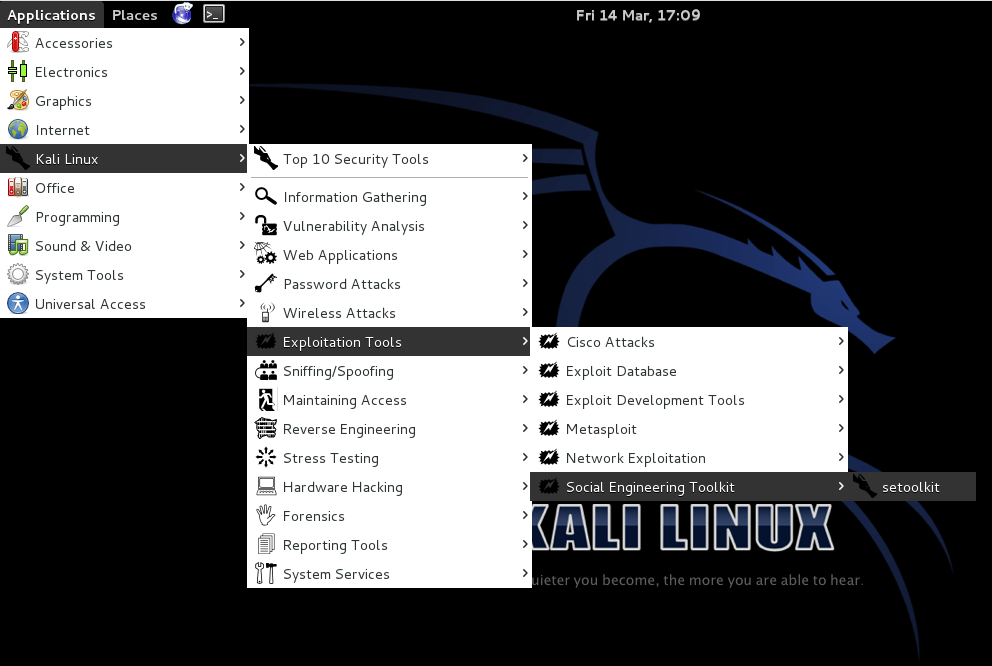Click the Accessories Swiss-knife icon
The width and height of the screenshot is (992, 666).
(18, 42)
